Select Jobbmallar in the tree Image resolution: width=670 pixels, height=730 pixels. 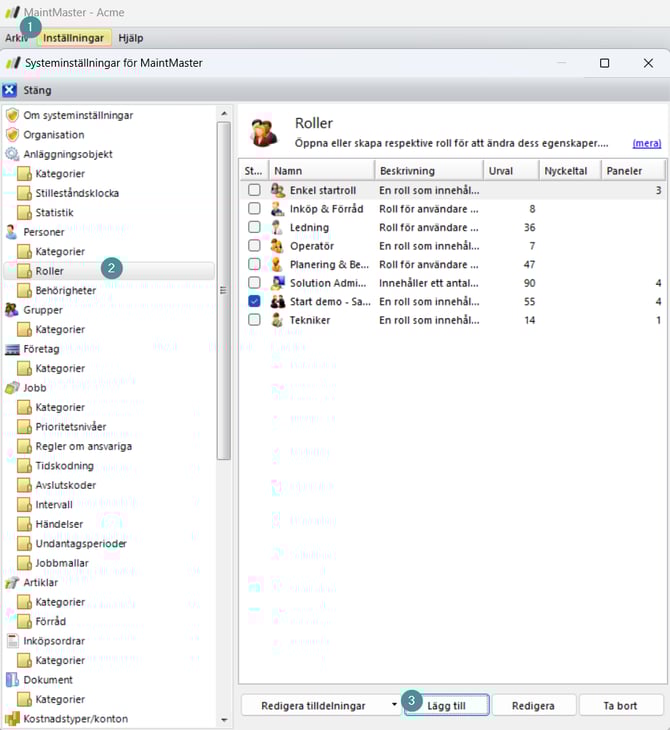point(62,563)
